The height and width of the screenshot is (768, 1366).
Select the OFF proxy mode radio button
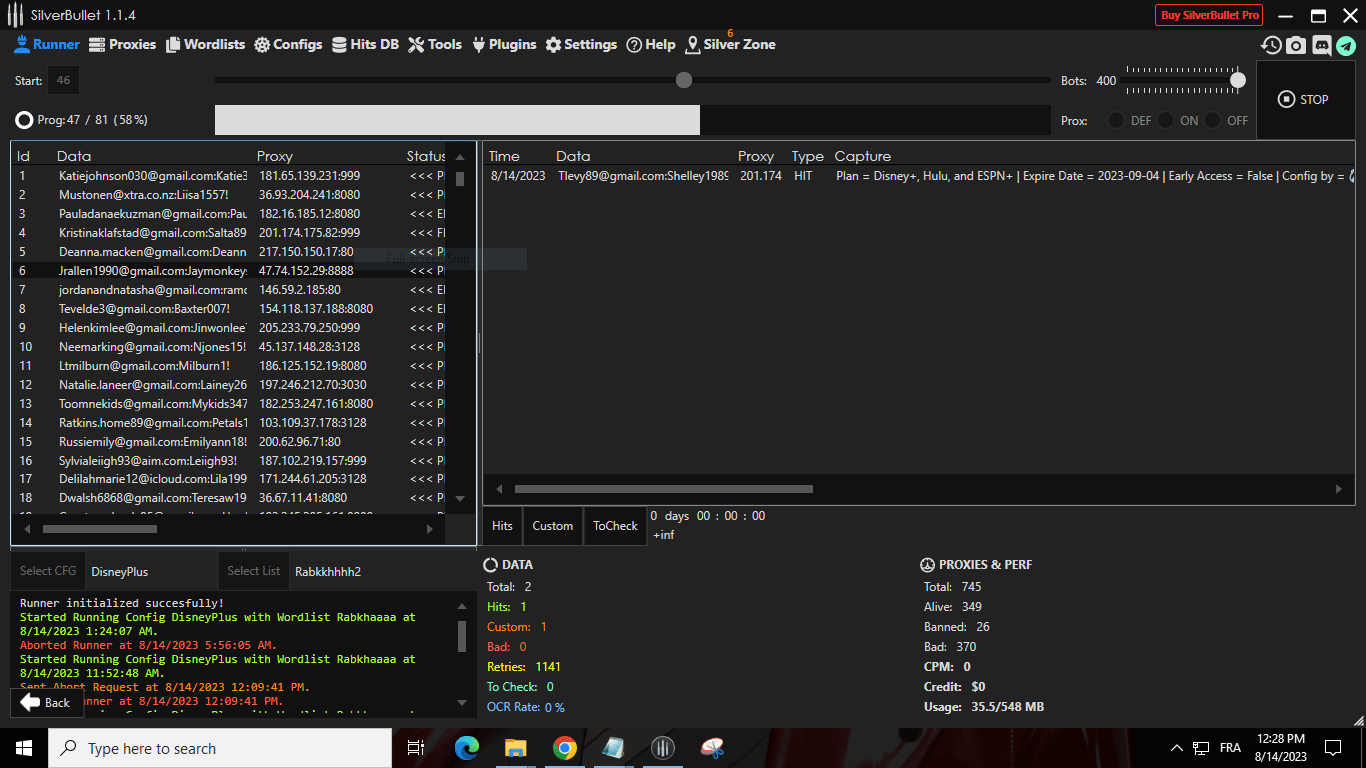[x=1213, y=120]
